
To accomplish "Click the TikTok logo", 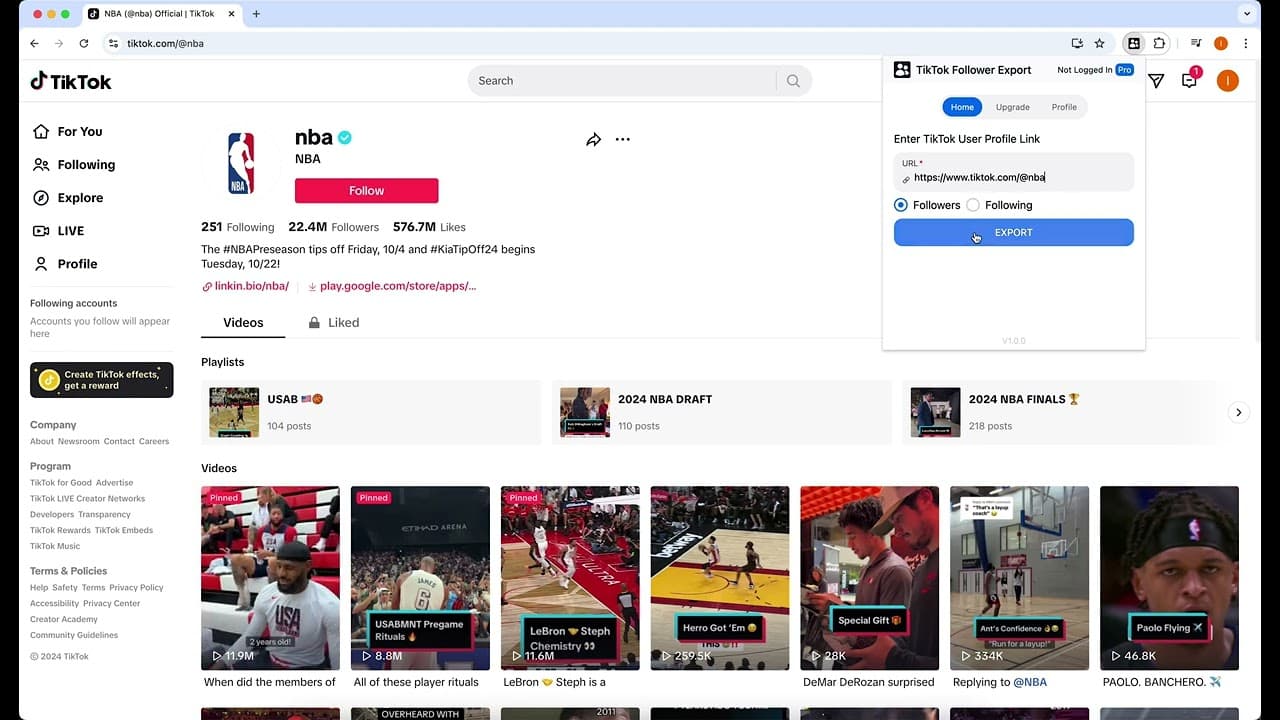I will [71, 81].
